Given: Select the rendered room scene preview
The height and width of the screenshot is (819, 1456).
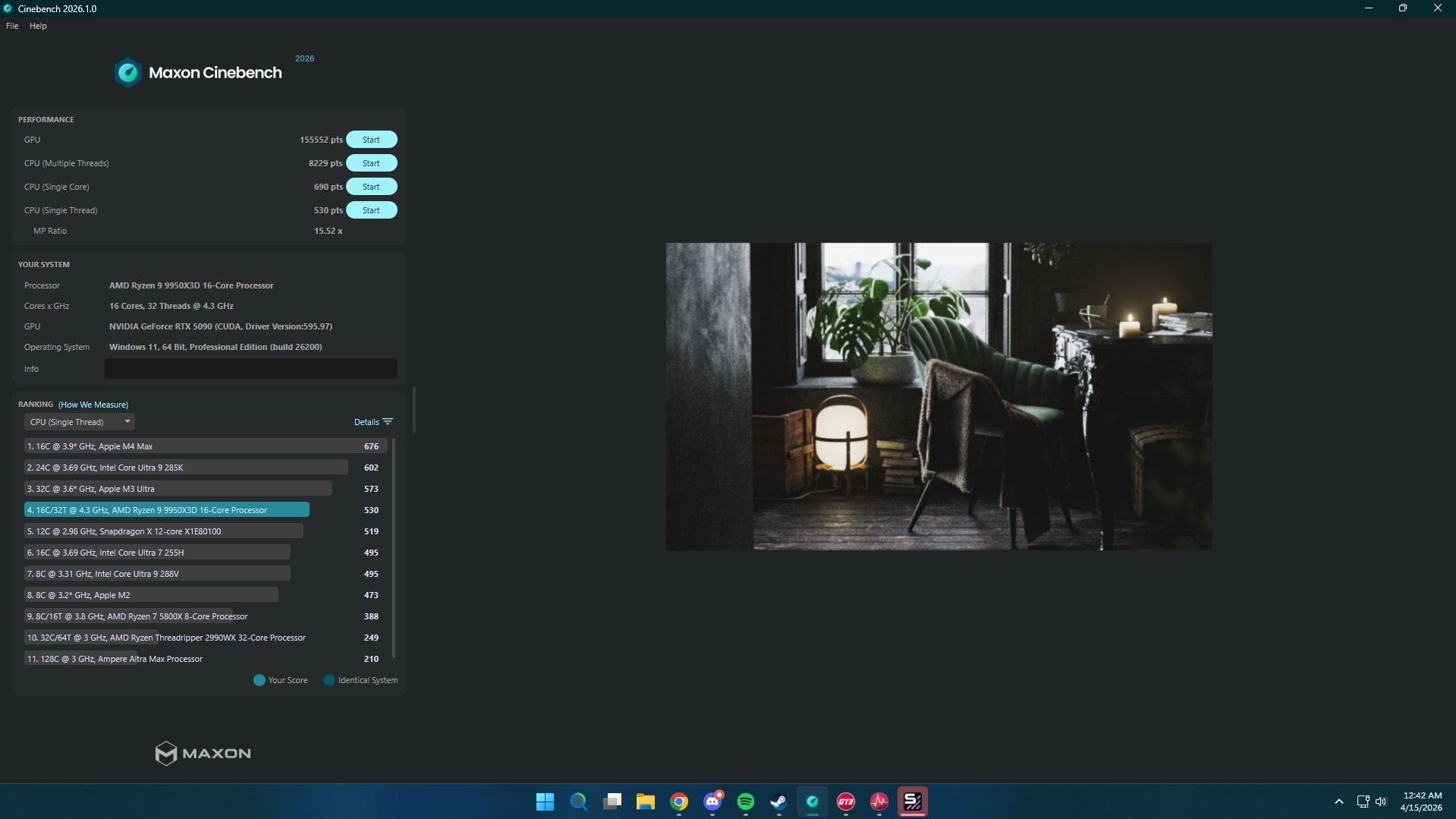Looking at the screenshot, I should pos(939,396).
